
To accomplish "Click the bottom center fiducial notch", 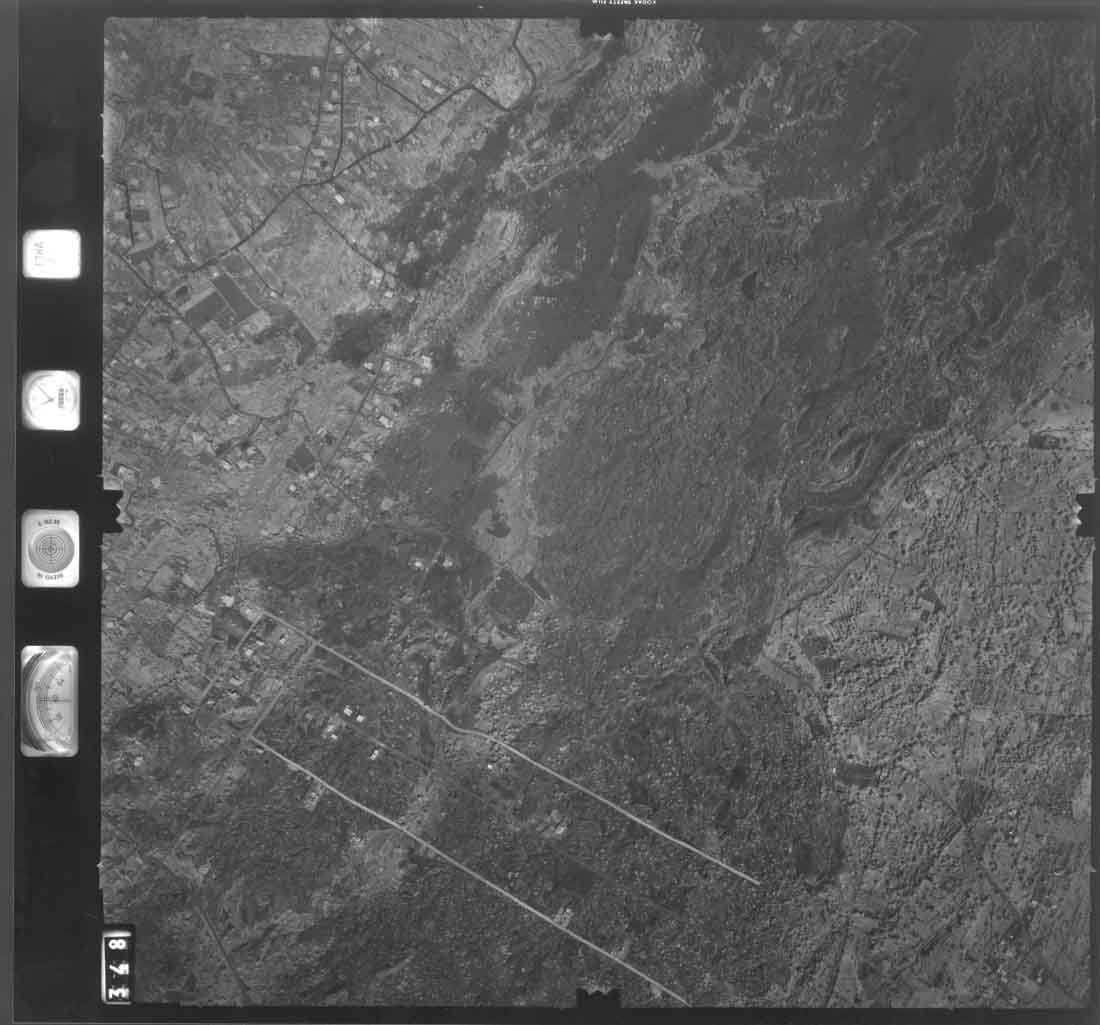I will (x=599, y=996).
